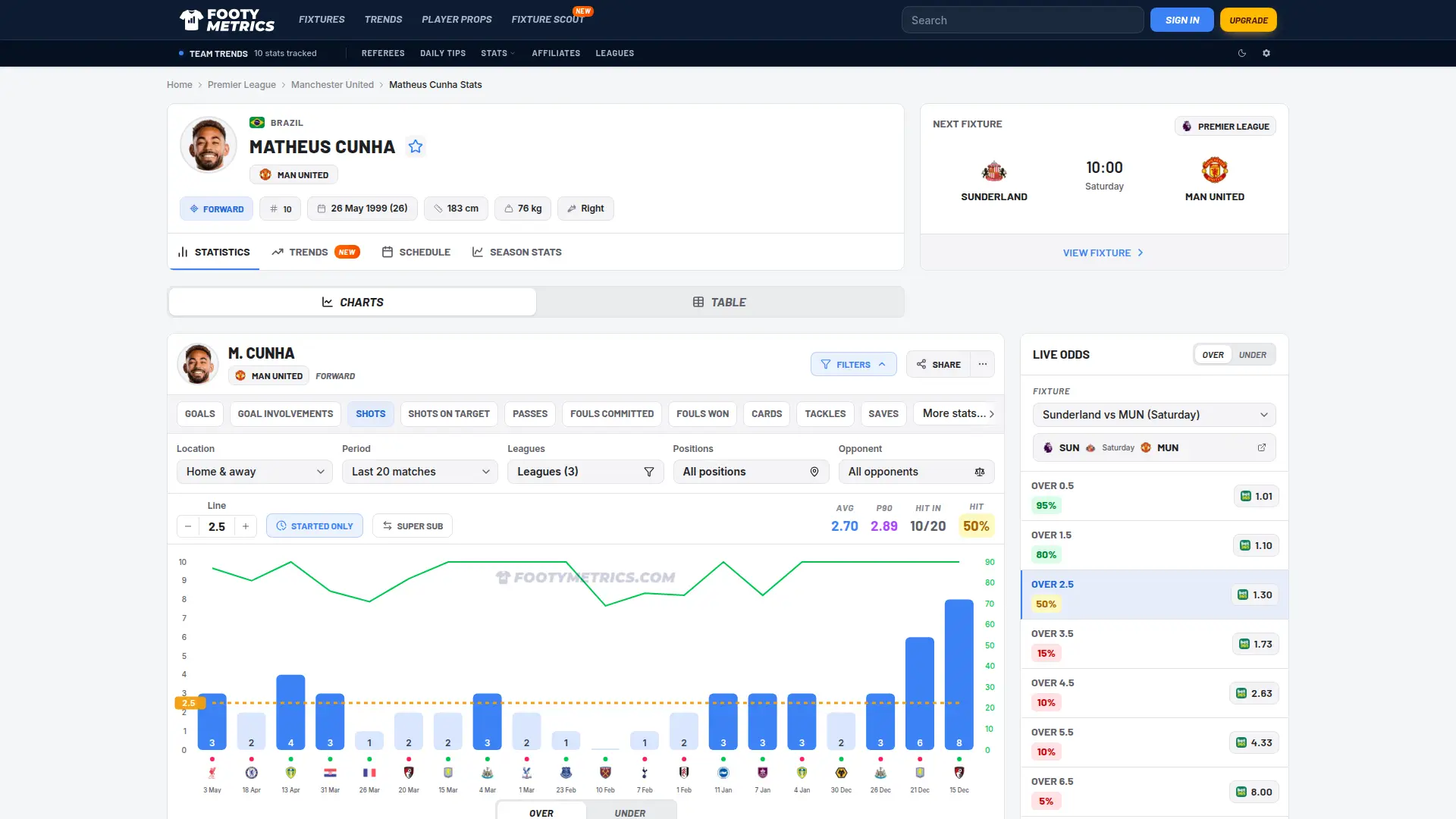The image size is (1456, 819).
Task: Click the 23 Feb opponent crest
Action: (x=566, y=773)
